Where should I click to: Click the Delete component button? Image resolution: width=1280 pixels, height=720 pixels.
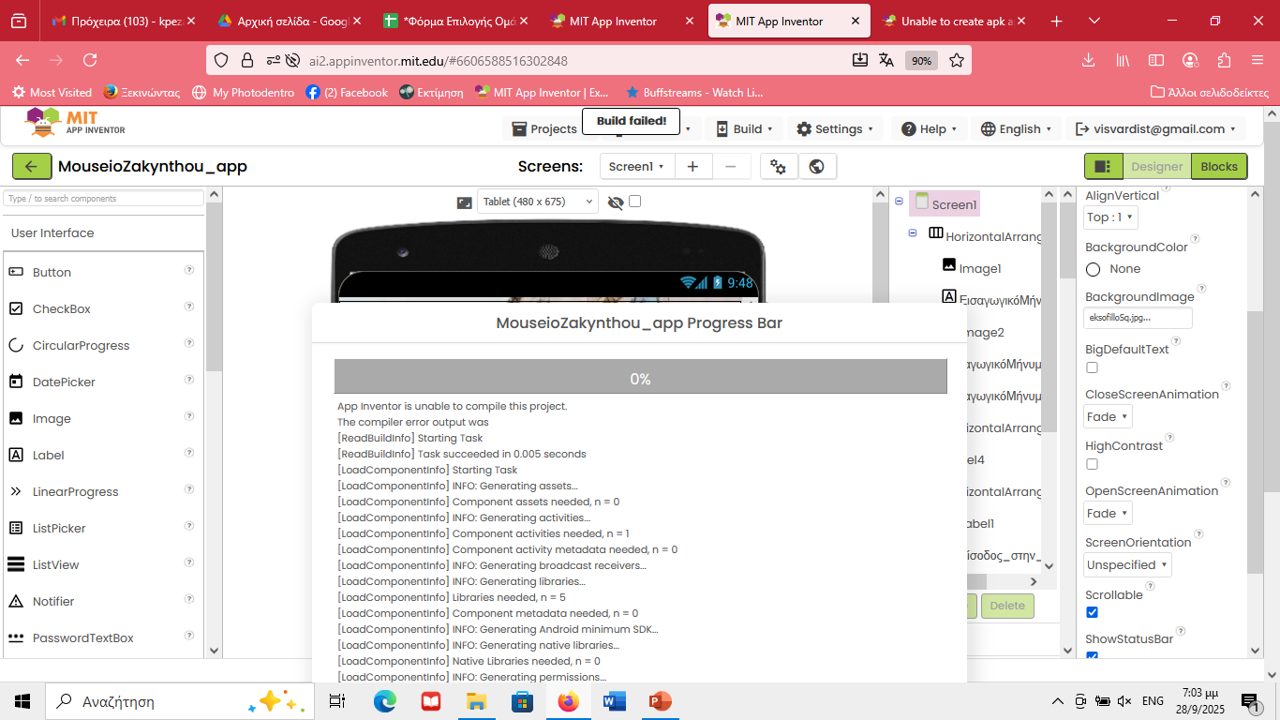coord(1007,605)
